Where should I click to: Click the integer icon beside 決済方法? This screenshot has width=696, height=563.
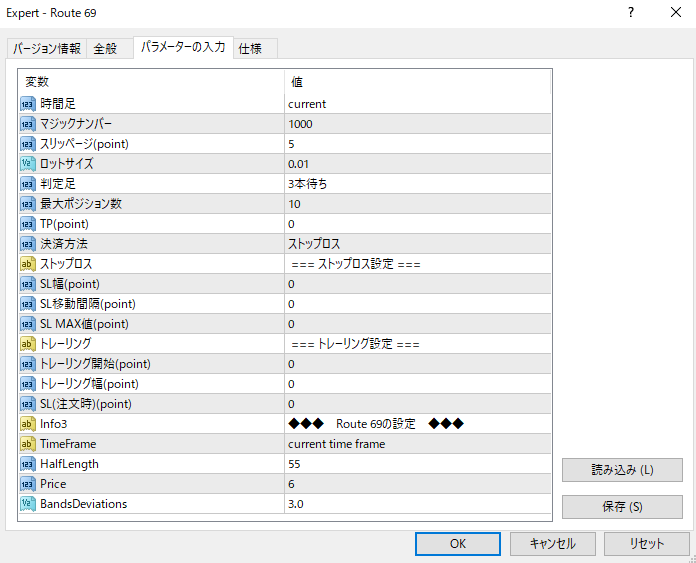coord(28,244)
